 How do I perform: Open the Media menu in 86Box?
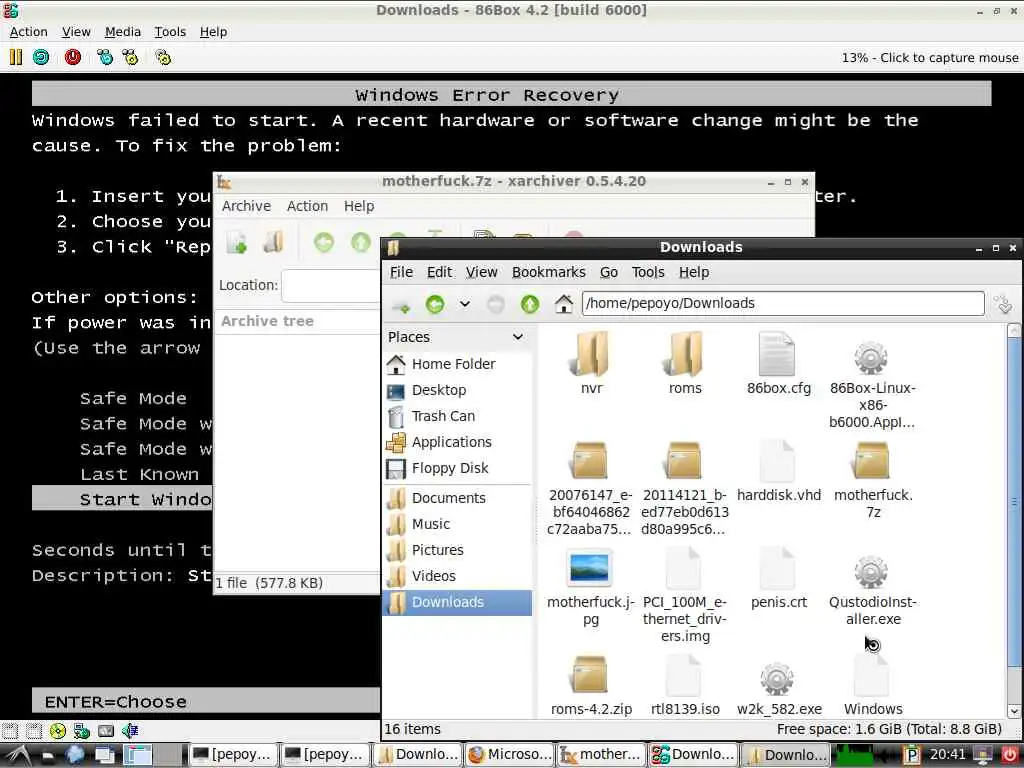(x=123, y=31)
